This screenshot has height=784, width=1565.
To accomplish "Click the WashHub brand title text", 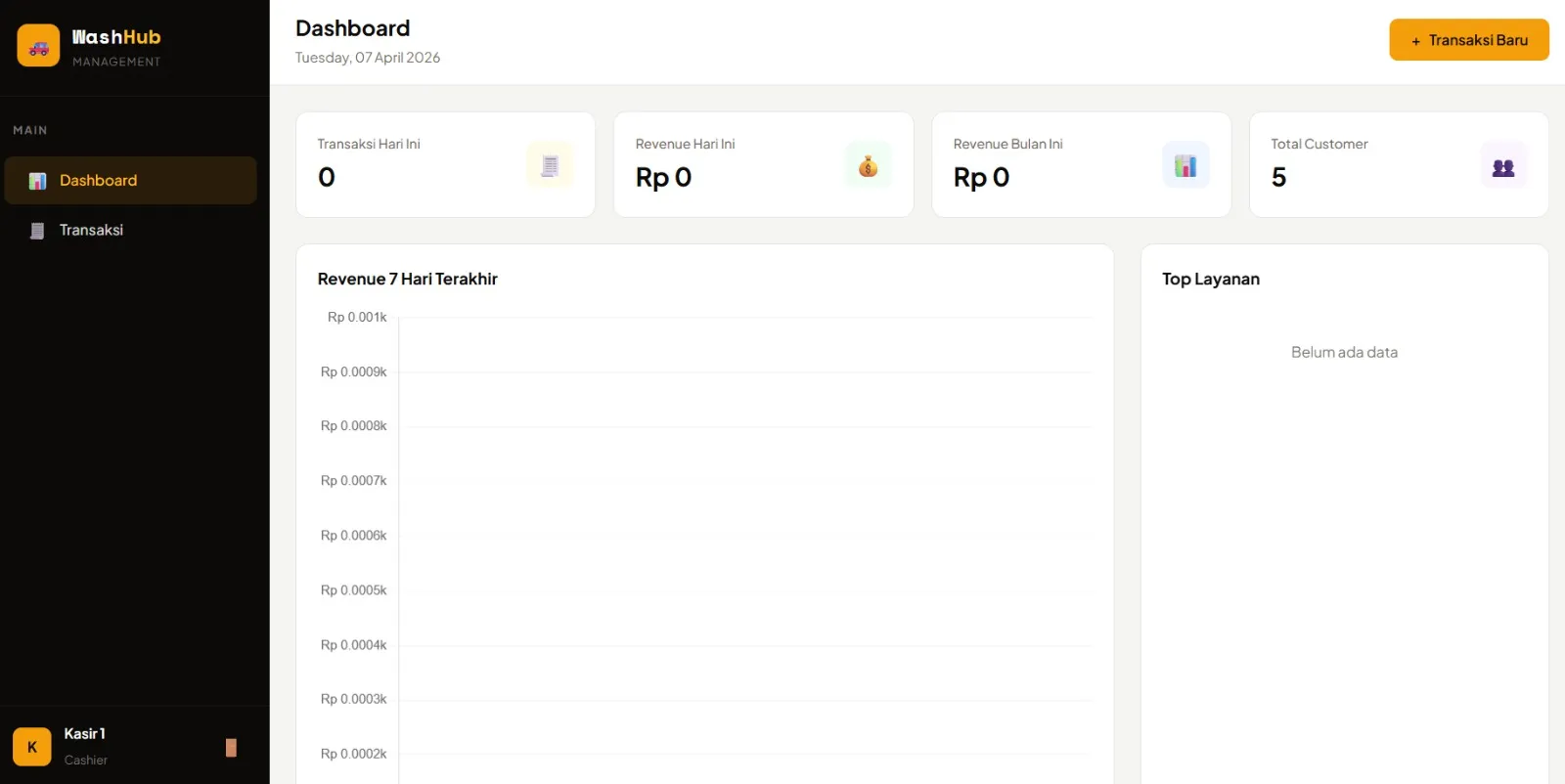I will [116, 37].
